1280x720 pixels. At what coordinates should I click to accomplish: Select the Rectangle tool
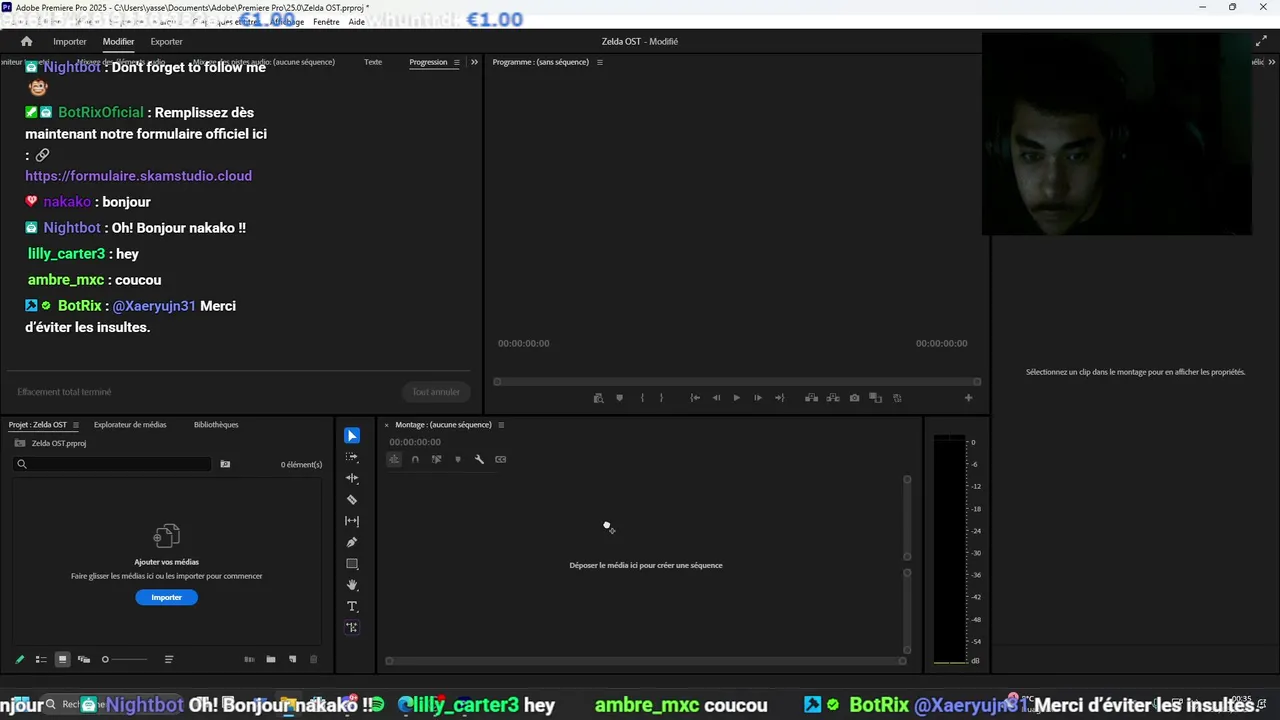(352, 564)
